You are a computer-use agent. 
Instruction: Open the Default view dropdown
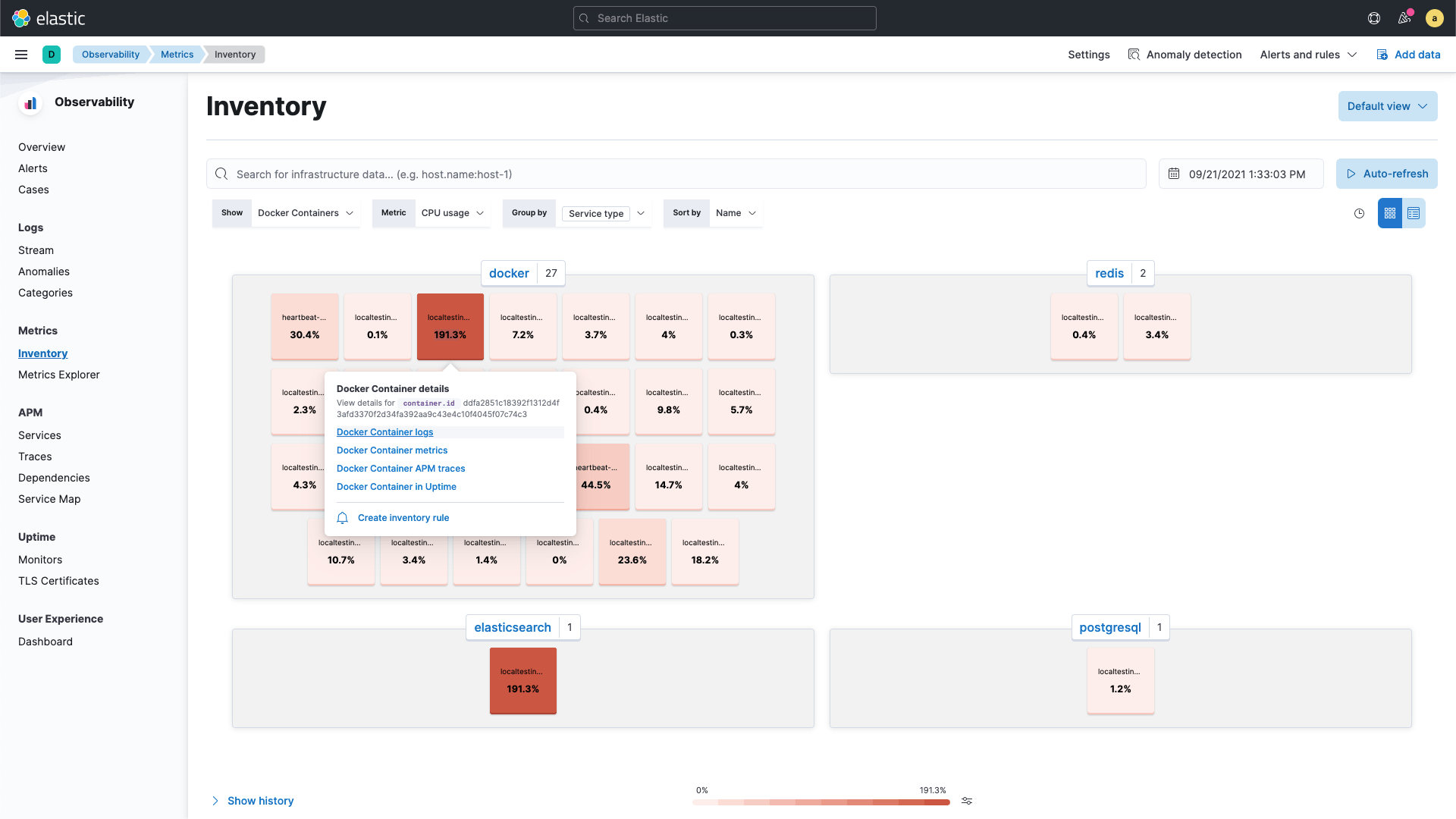(x=1388, y=106)
